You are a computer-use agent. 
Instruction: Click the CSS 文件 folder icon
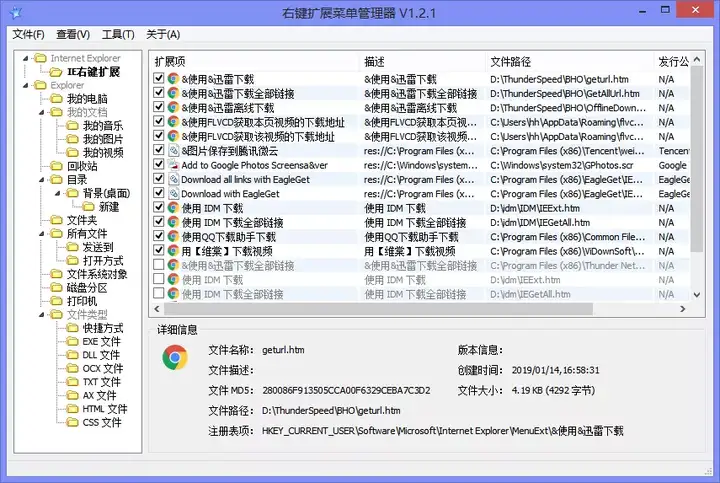72,422
